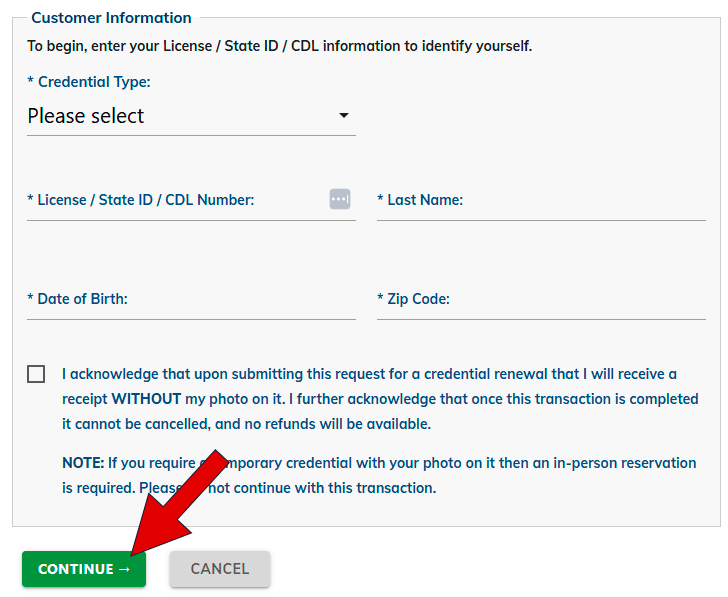Click the password manager icon in License field
This screenshot has width=728, height=597.
(340, 199)
